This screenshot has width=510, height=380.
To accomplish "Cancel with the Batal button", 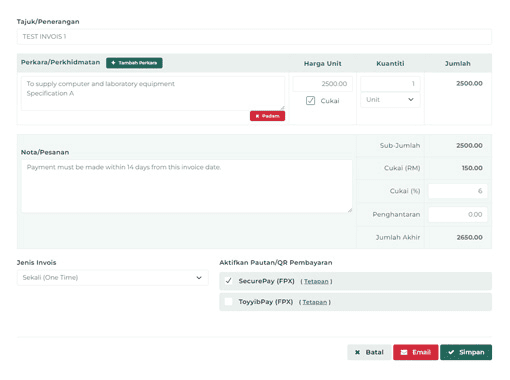I will 369,352.
